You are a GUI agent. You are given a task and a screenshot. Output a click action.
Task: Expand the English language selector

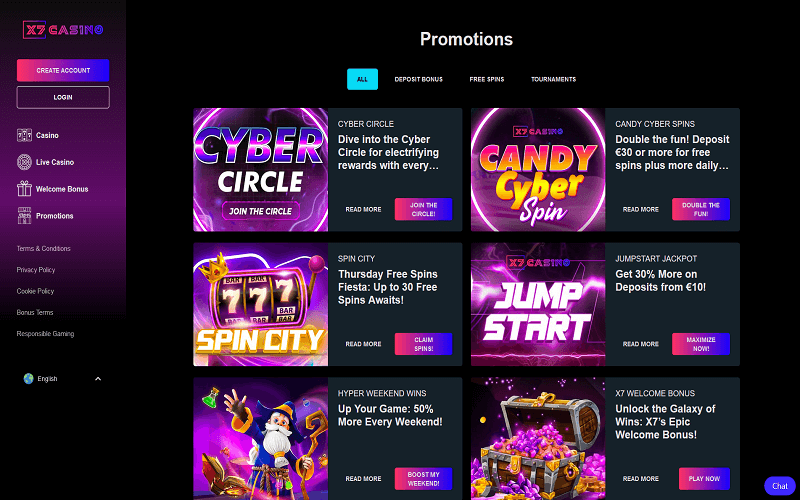coord(98,379)
